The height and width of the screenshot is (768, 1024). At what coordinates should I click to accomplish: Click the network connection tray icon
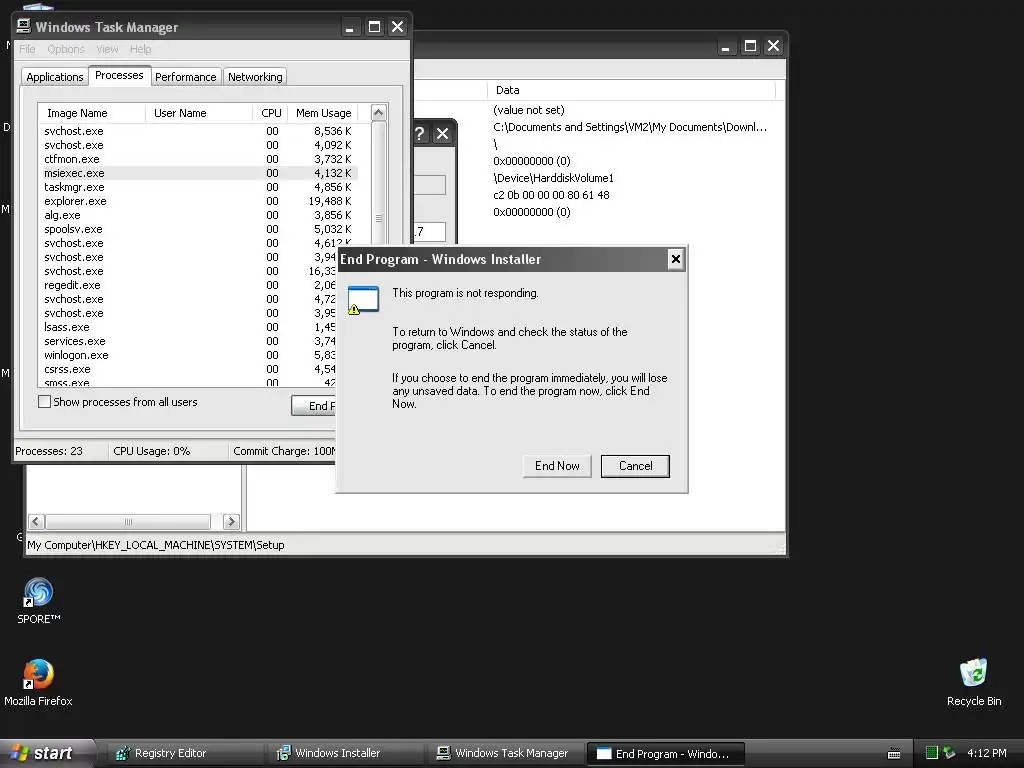[949, 753]
